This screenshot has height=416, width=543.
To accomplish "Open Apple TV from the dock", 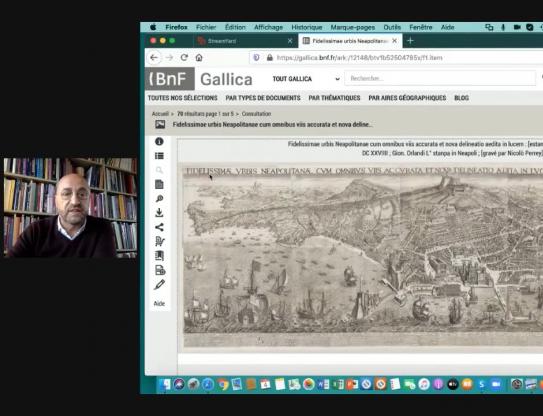I will pos(453,384).
